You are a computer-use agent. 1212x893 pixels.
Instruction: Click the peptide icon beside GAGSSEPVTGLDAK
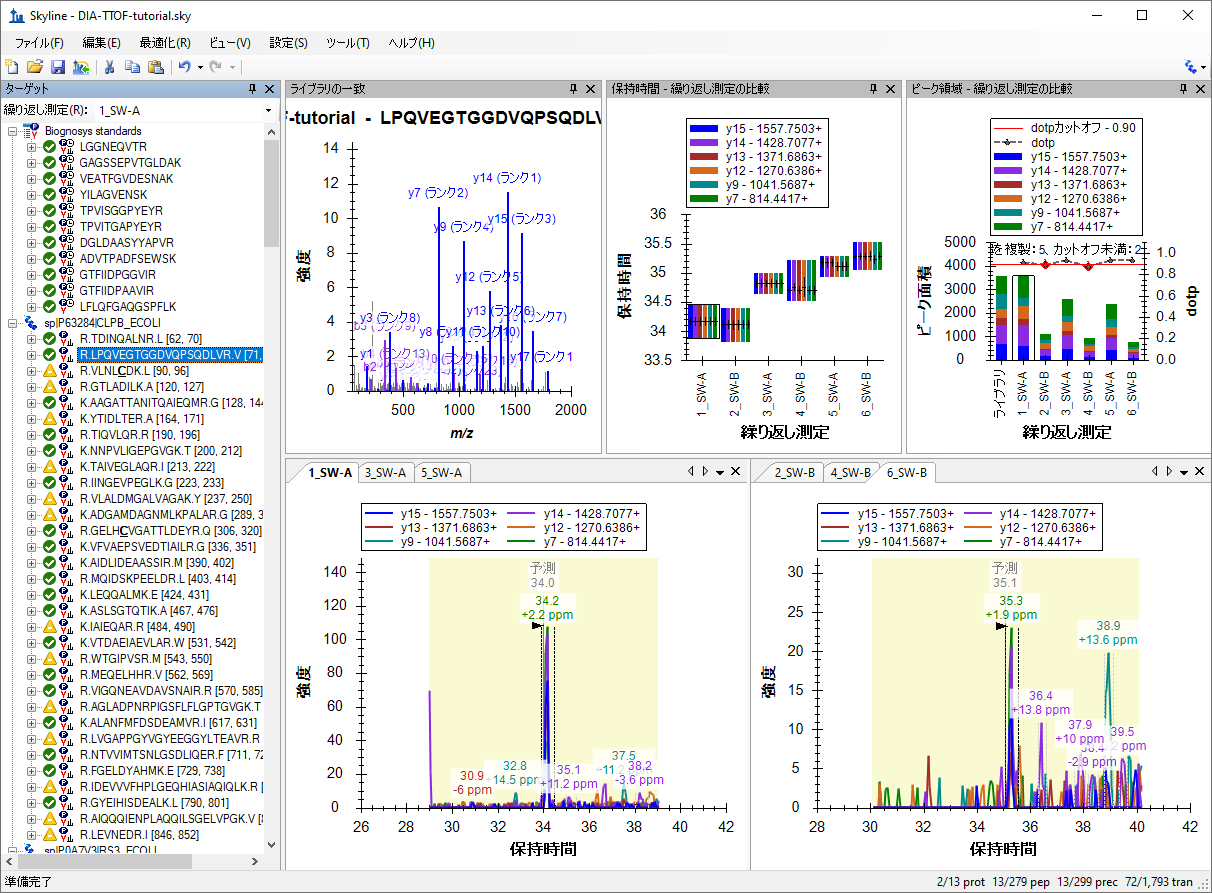(66, 163)
